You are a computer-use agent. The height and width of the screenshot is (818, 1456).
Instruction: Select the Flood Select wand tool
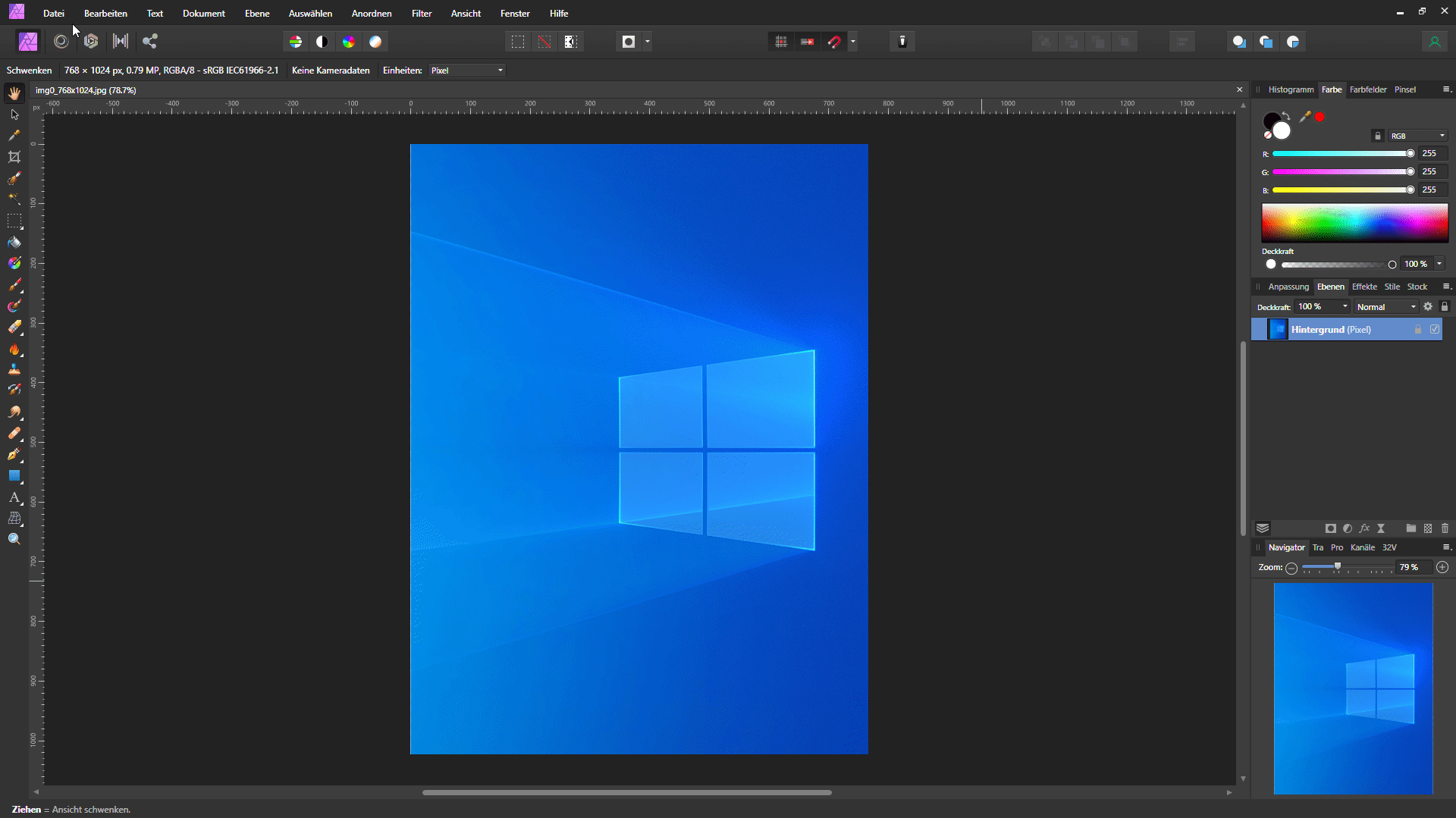(14, 199)
